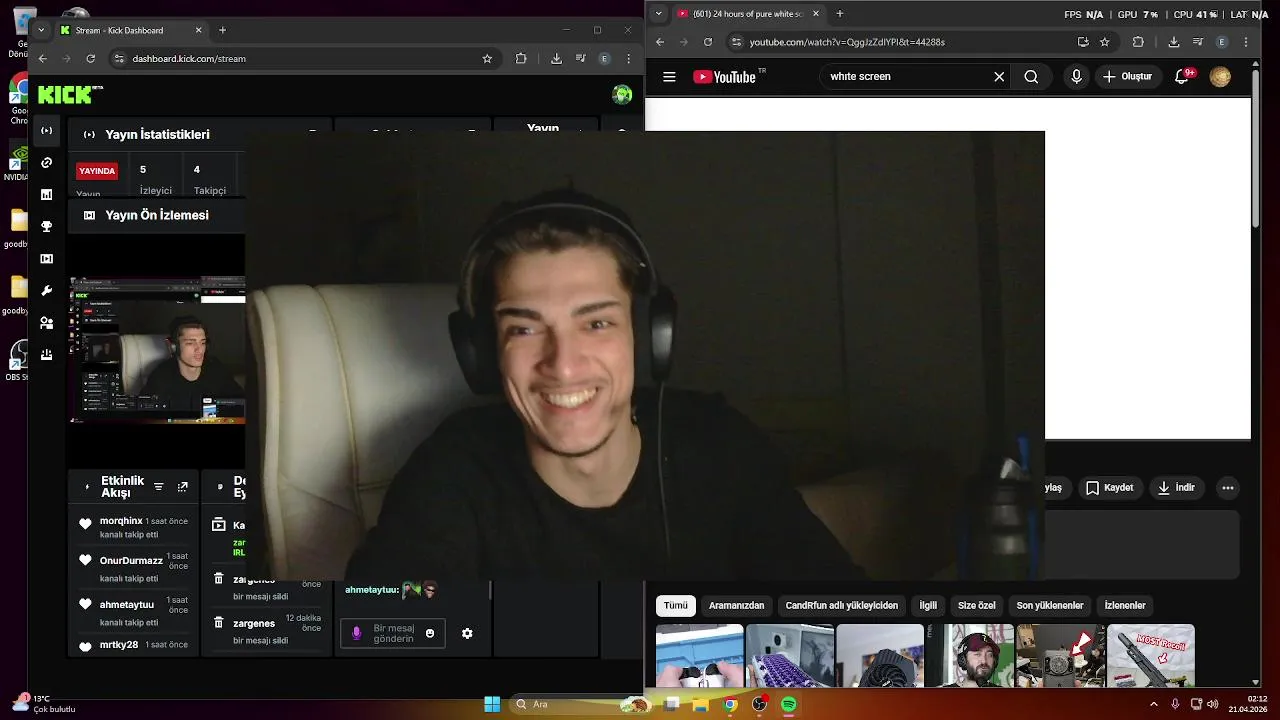
Task: Open the video clips icon in Kick sidebar
Action: click(x=46, y=259)
